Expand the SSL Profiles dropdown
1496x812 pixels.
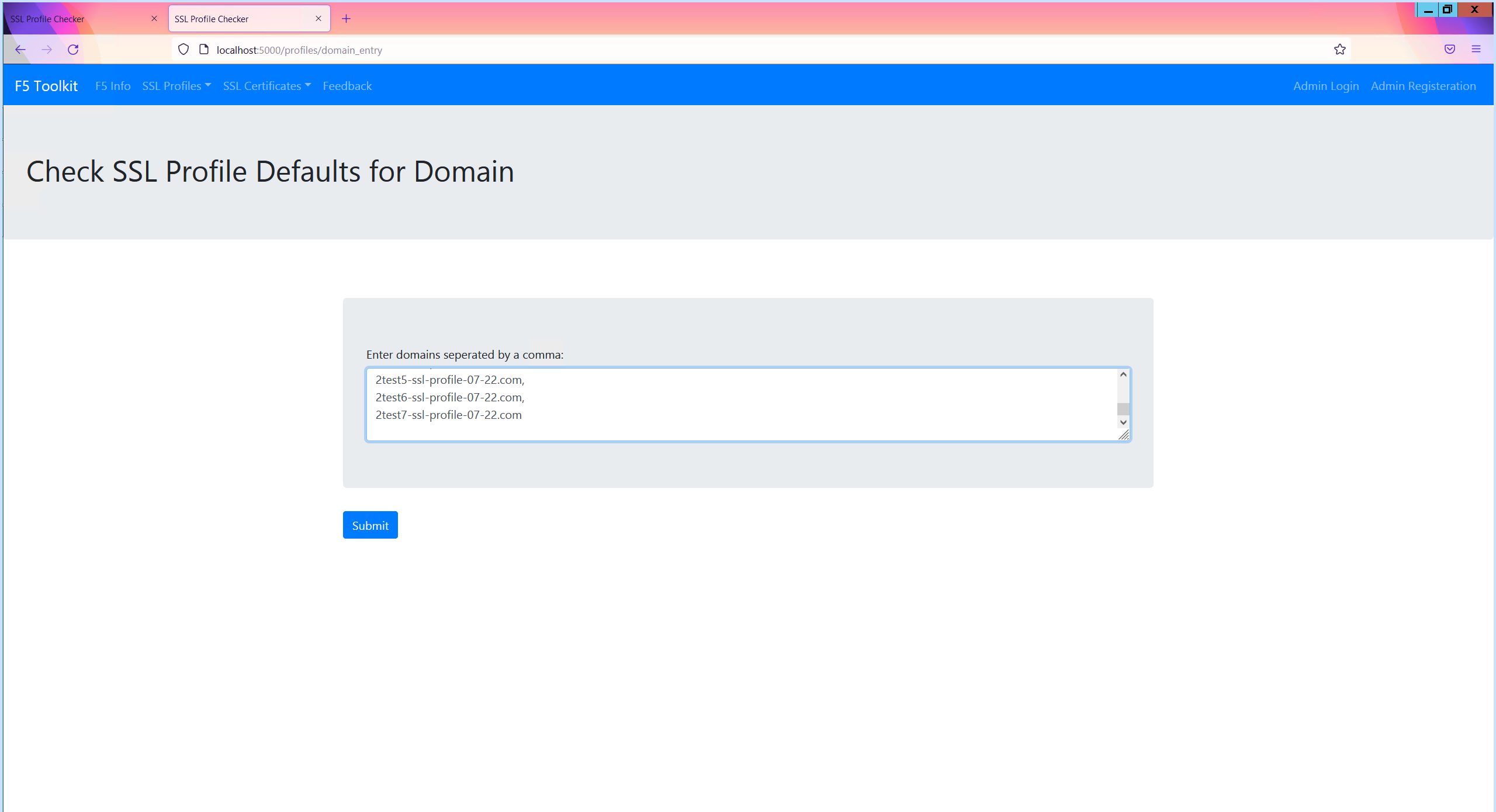coord(176,86)
